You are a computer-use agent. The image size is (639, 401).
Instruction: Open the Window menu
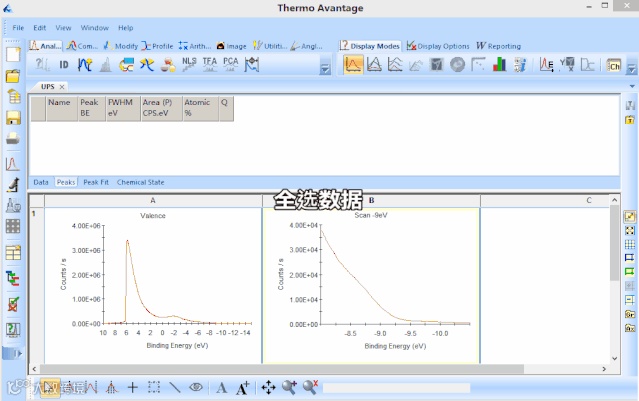(x=95, y=28)
